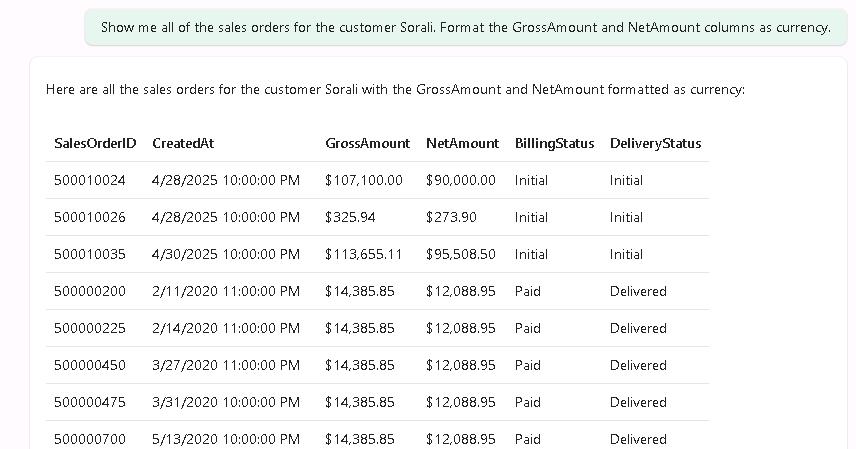
Task: Select sales order ID 500000200
Action: pyautogui.click(x=90, y=291)
